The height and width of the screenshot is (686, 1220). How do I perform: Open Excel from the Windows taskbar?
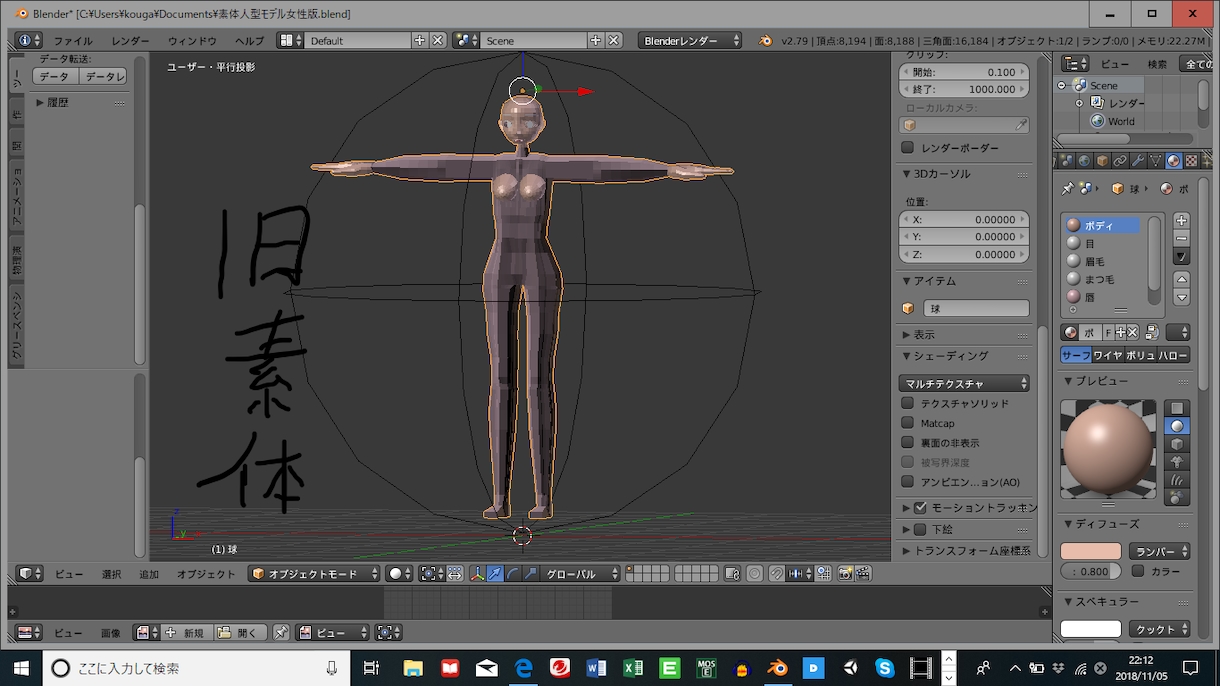(632, 668)
